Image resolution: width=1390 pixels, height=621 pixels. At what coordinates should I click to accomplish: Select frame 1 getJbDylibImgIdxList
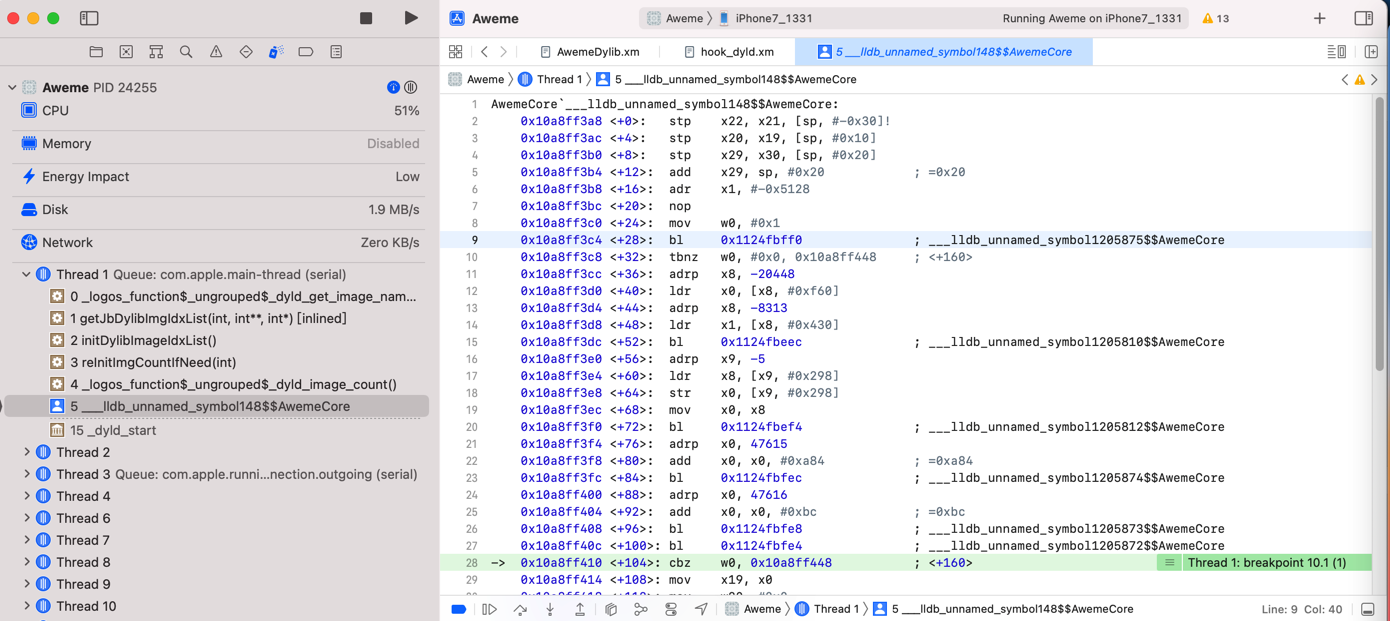pyautogui.click(x=198, y=318)
